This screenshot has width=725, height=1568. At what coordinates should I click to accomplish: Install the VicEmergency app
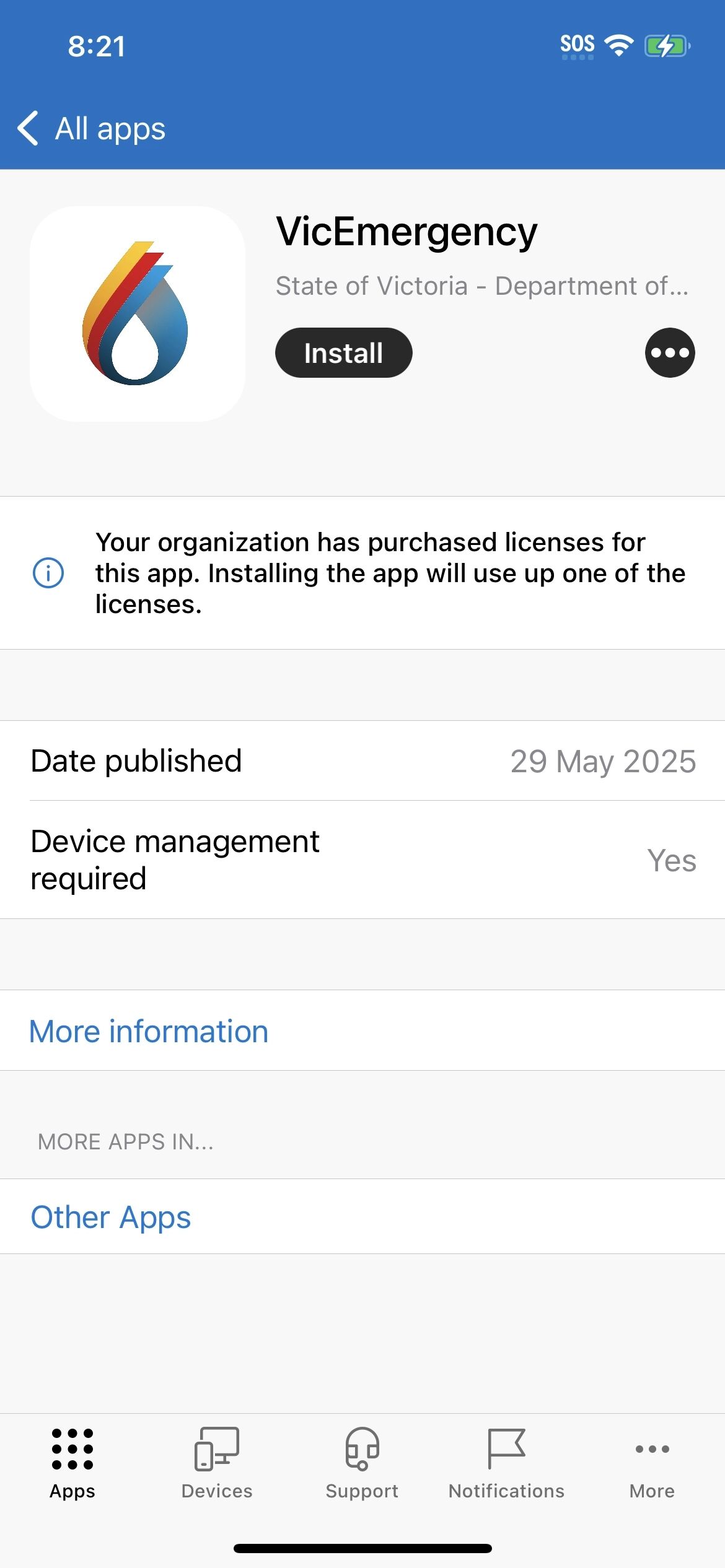click(344, 352)
